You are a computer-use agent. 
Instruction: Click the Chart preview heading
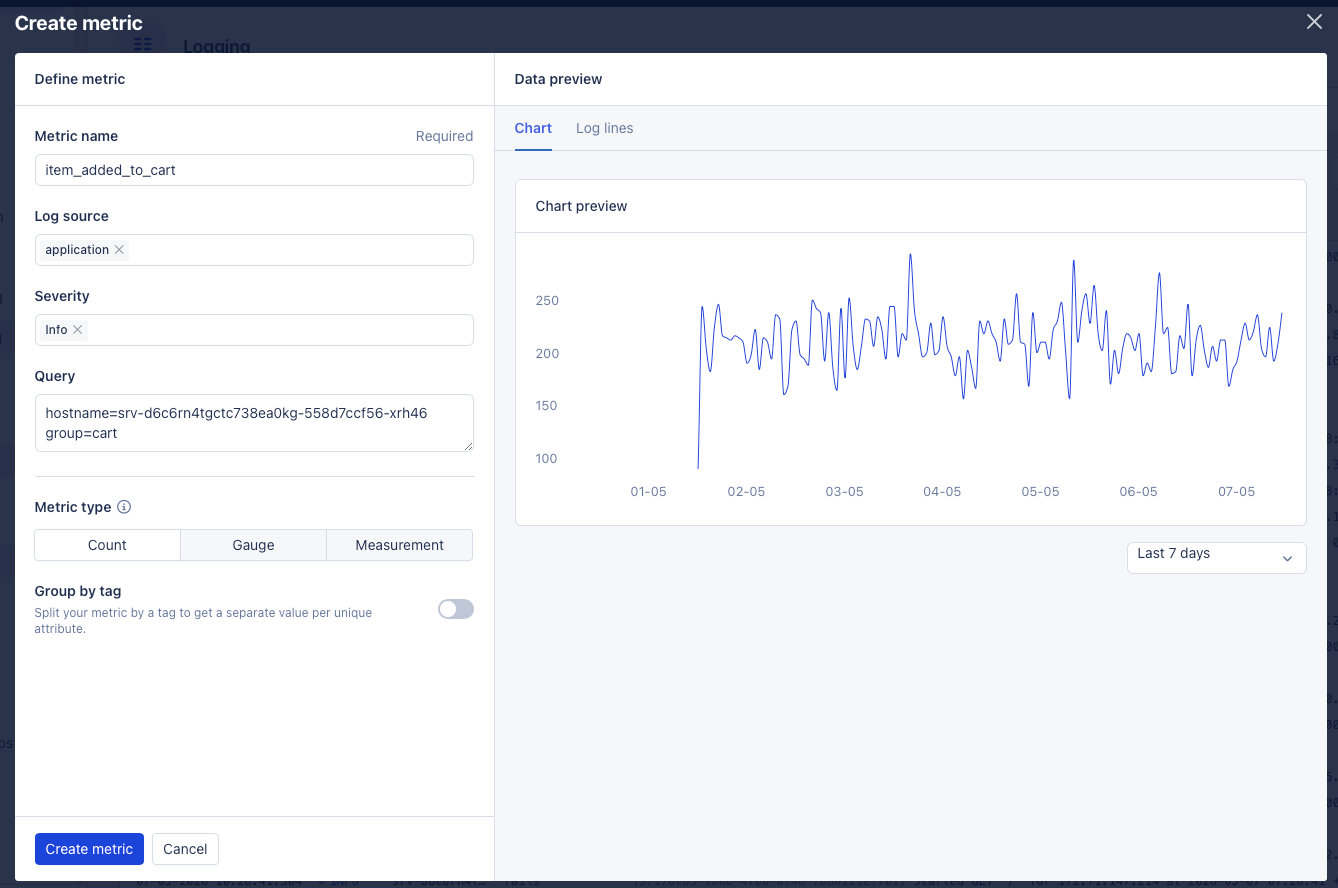click(581, 206)
